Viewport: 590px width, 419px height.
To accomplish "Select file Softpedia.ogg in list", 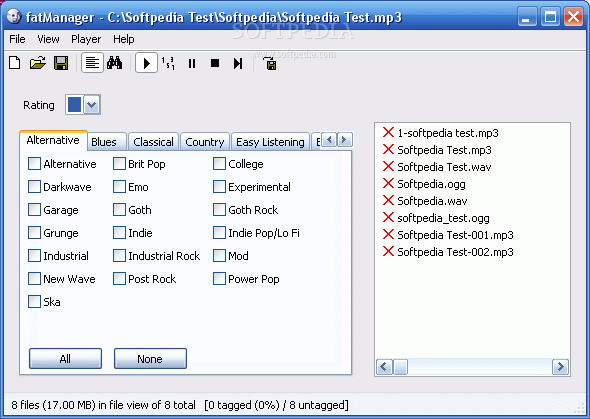I will click(431, 184).
